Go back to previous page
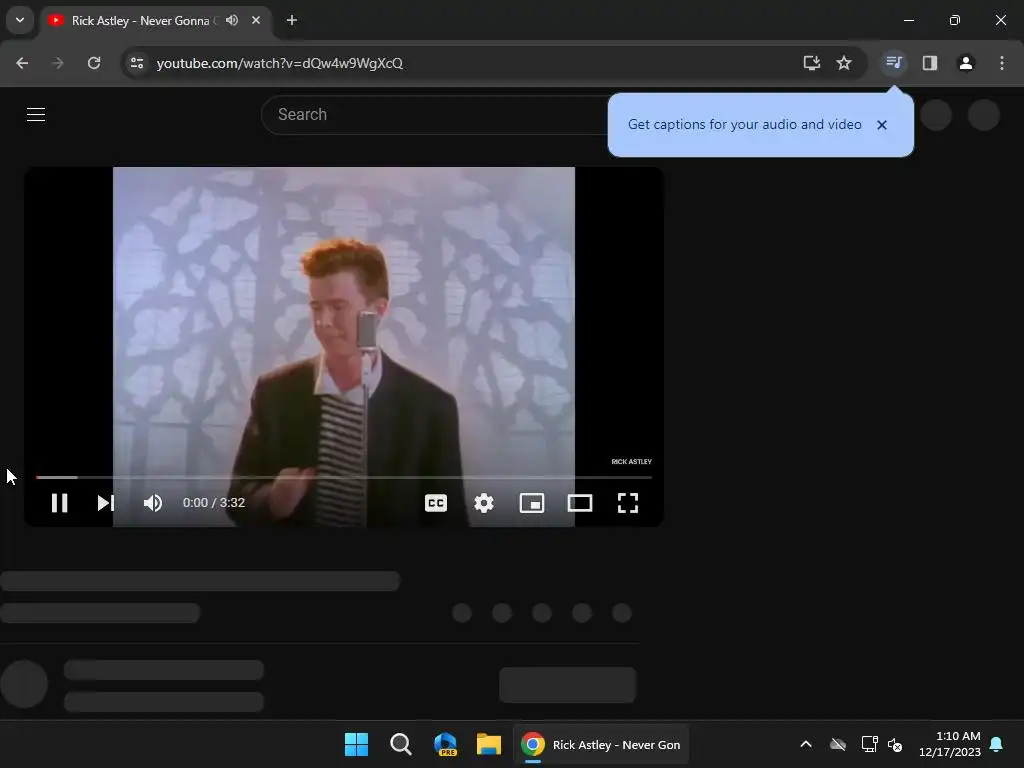Screen dimensions: 1024x768 (22, 63)
